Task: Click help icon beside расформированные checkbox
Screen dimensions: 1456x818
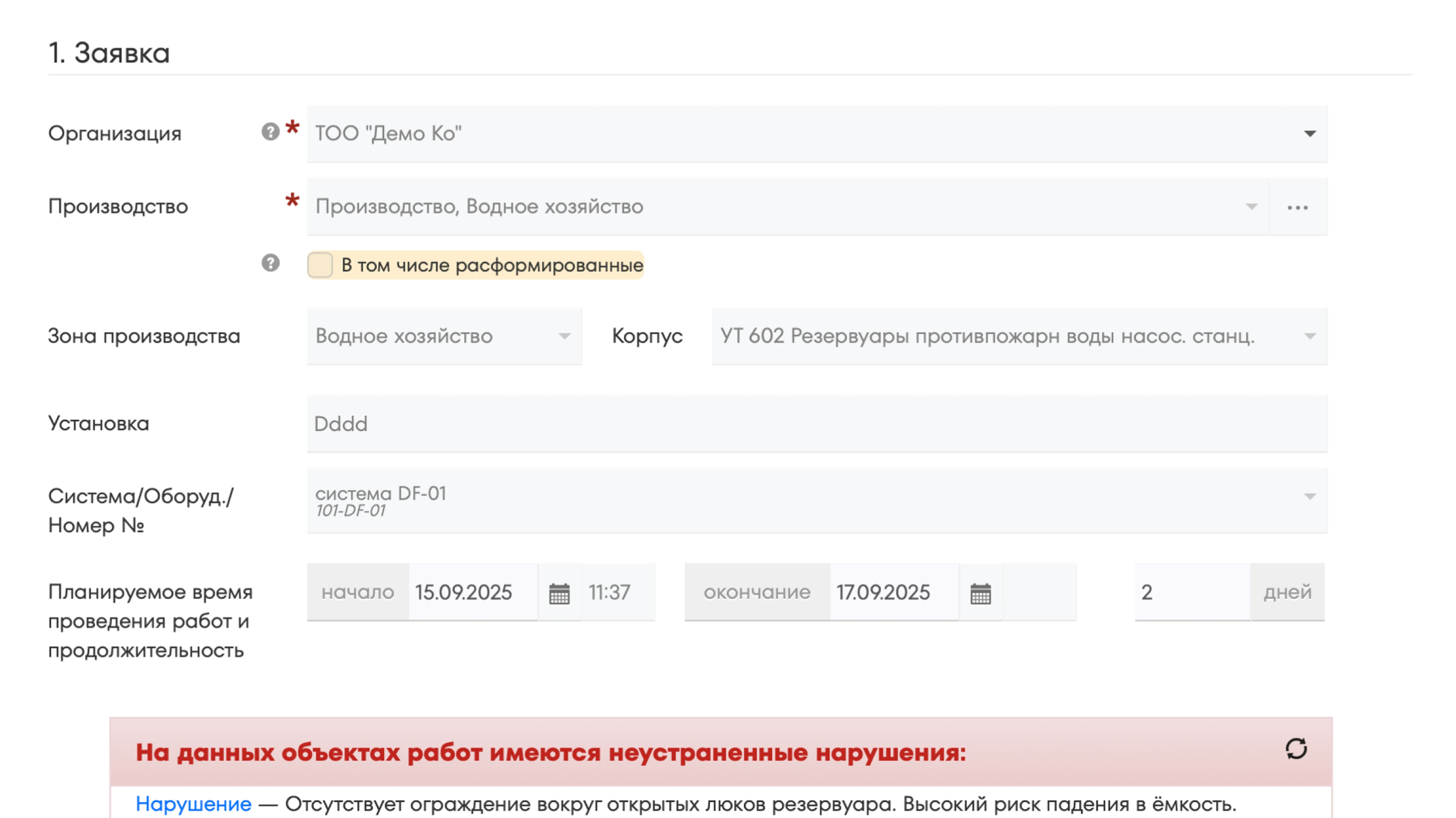Action: pos(270,263)
